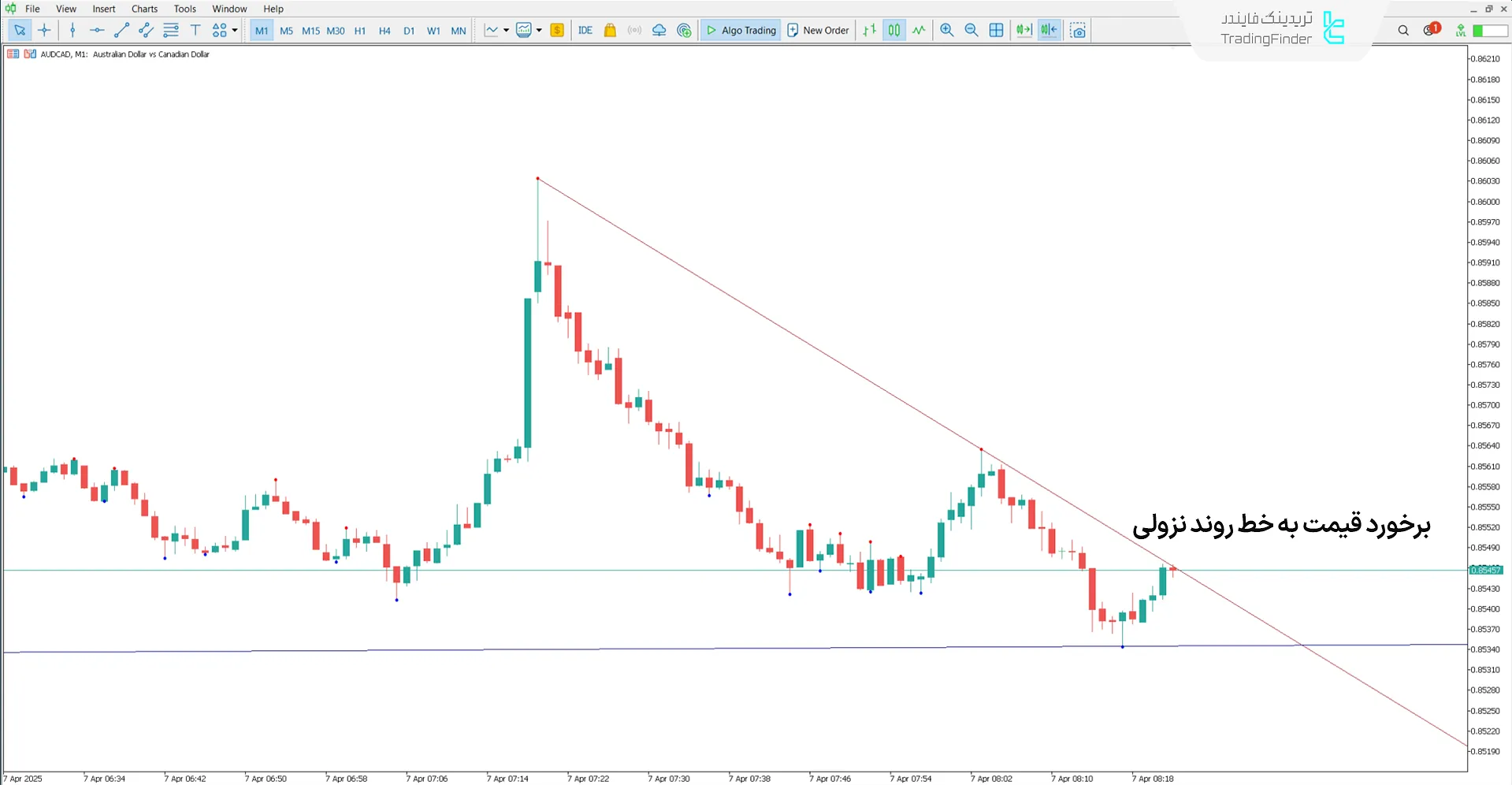Select the Equidistant Channel tool

[145, 30]
